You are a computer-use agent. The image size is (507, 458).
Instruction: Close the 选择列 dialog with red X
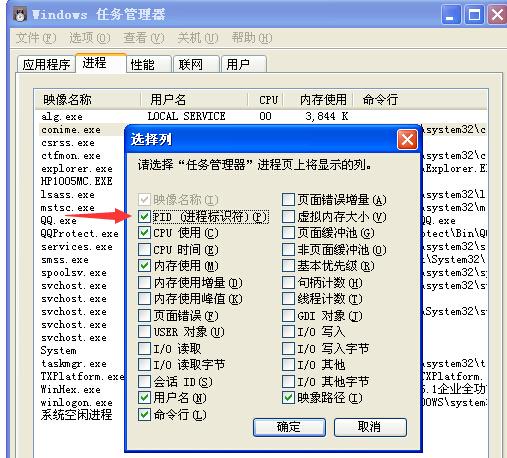(x=407, y=139)
